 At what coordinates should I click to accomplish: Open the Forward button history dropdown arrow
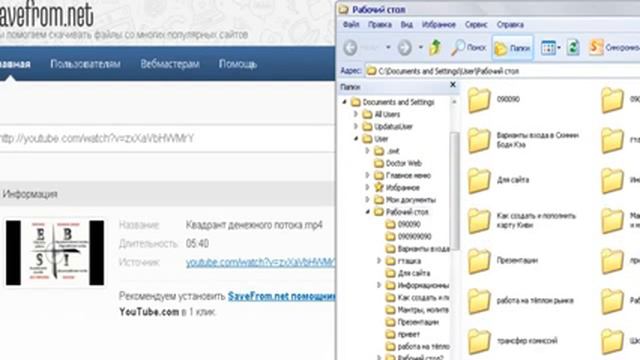point(420,48)
